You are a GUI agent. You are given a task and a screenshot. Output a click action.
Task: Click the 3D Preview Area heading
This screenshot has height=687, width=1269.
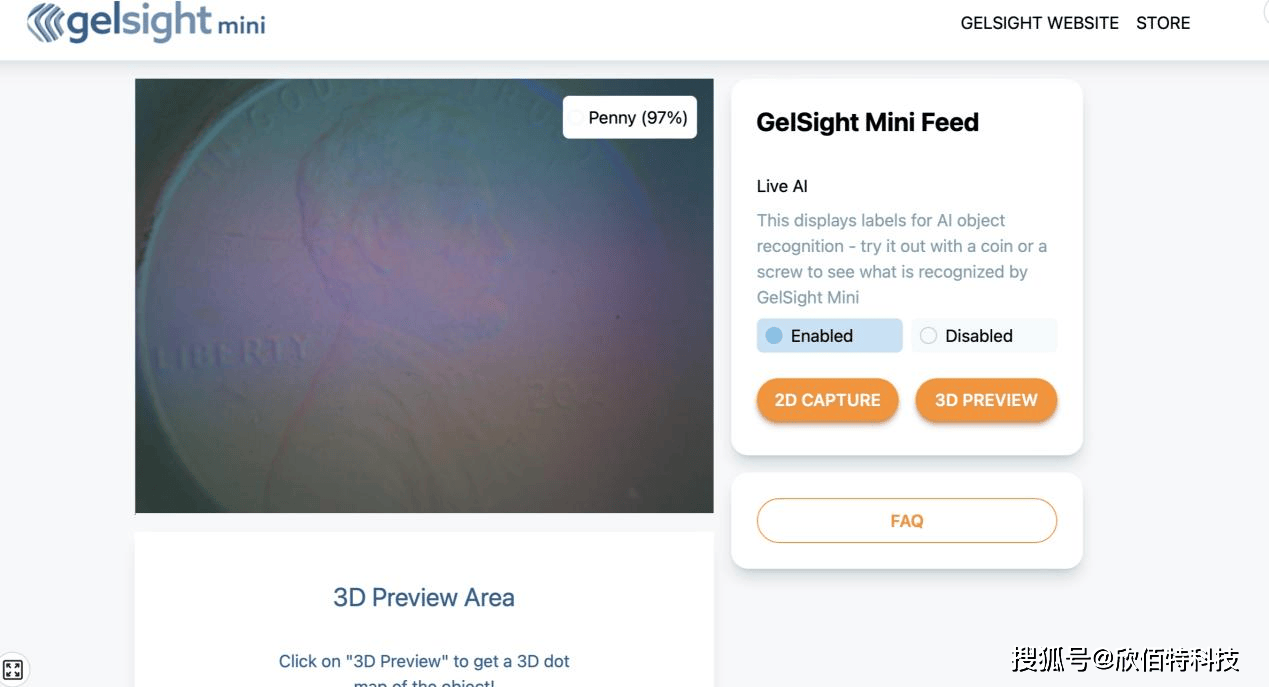coord(424,597)
